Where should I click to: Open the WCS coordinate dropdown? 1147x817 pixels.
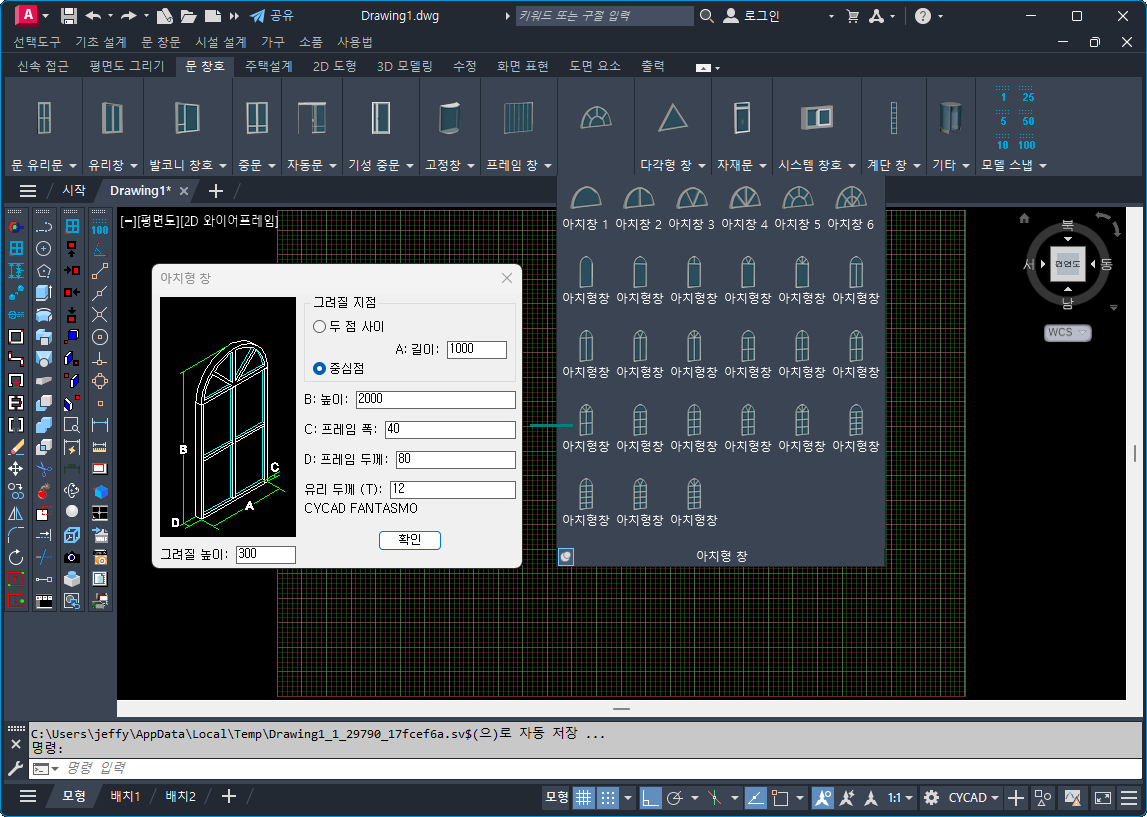[x=1067, y=332]
